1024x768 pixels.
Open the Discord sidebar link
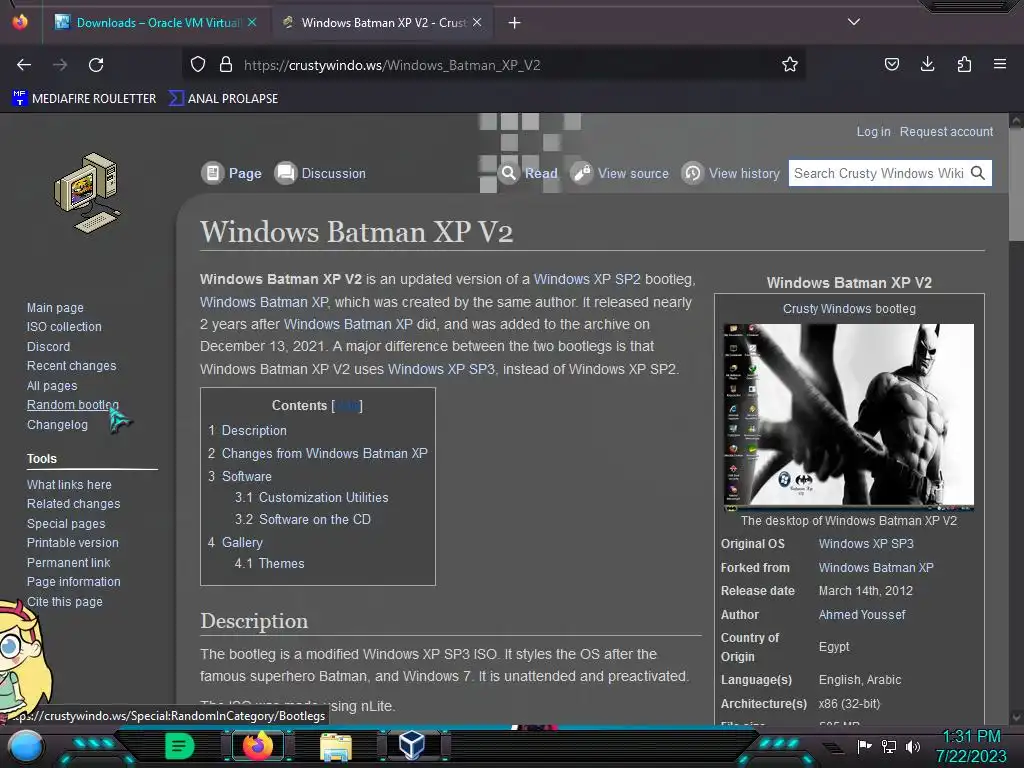click(48, 347)
